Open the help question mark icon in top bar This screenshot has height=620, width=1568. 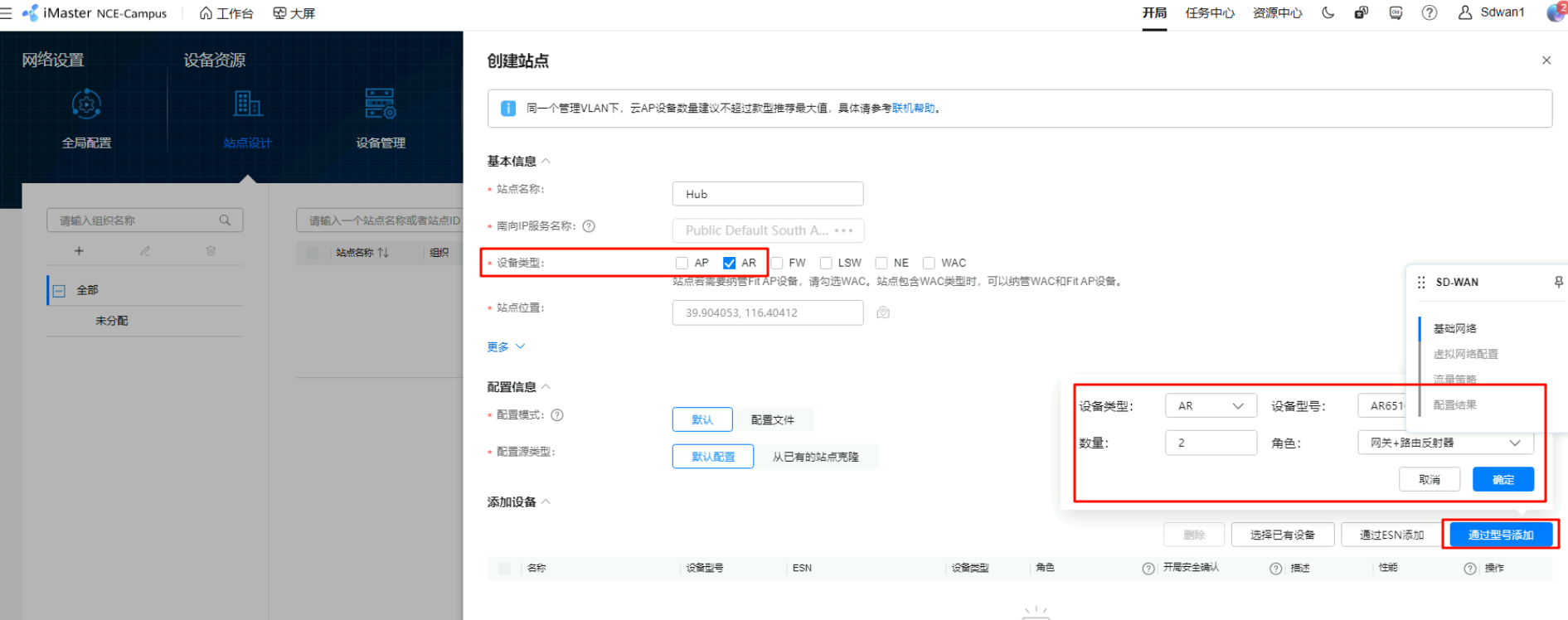(x=1429, y=13)
